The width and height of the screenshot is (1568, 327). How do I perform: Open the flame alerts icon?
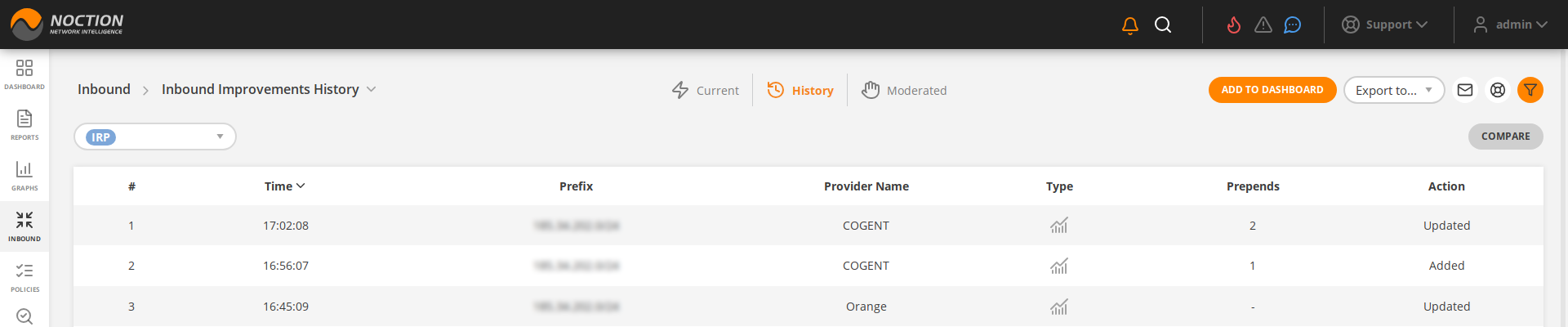pyautogui.click(x=1233, y=25)
